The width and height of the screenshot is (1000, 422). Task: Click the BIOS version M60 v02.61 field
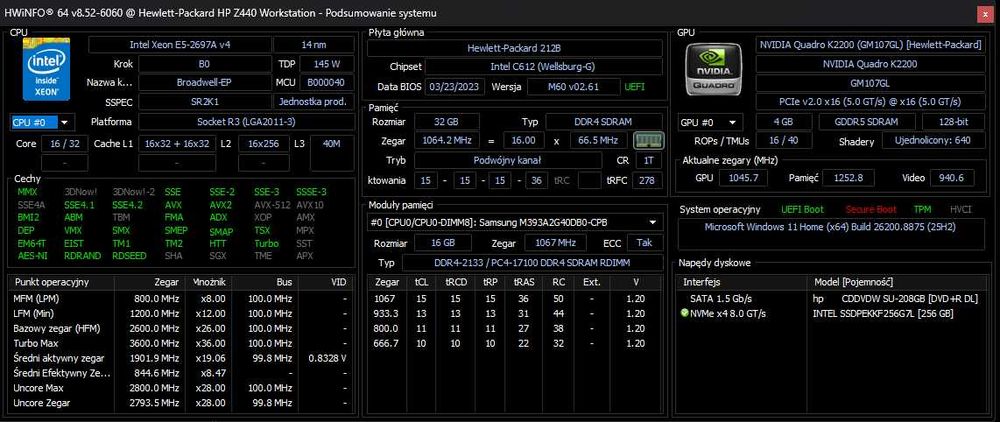[573, 87]
